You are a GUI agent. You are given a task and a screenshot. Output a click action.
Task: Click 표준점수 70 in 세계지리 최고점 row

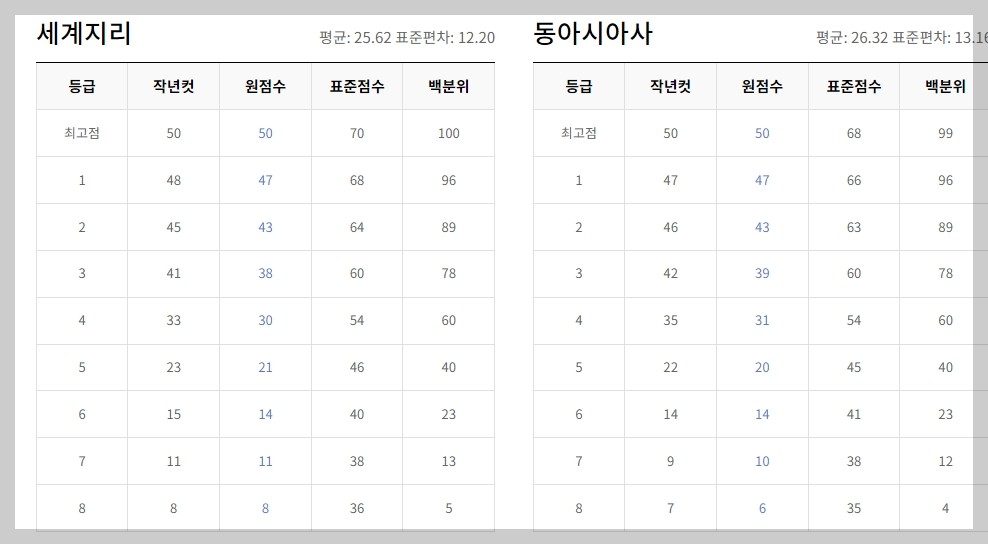pyautogui.click(x=357, y=134)
